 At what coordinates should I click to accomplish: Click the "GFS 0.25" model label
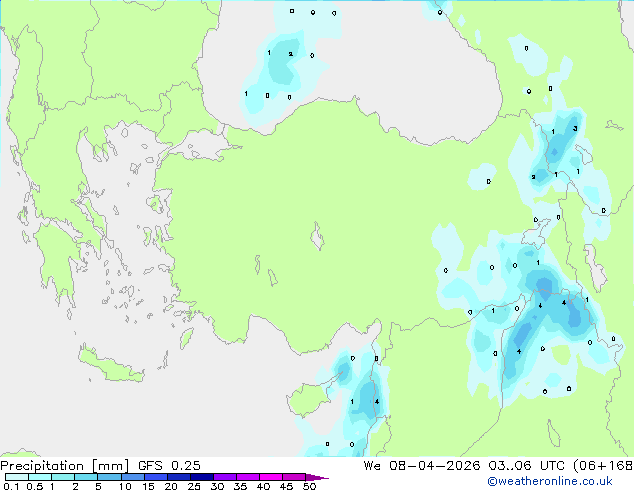(169, 465)
